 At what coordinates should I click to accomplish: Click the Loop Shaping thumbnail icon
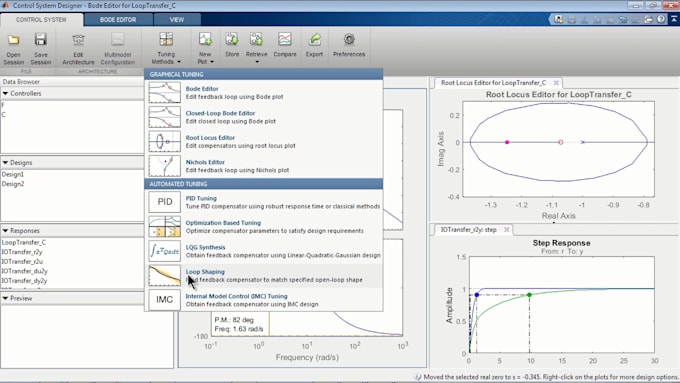pyautogui.click(x=164, y=275)
